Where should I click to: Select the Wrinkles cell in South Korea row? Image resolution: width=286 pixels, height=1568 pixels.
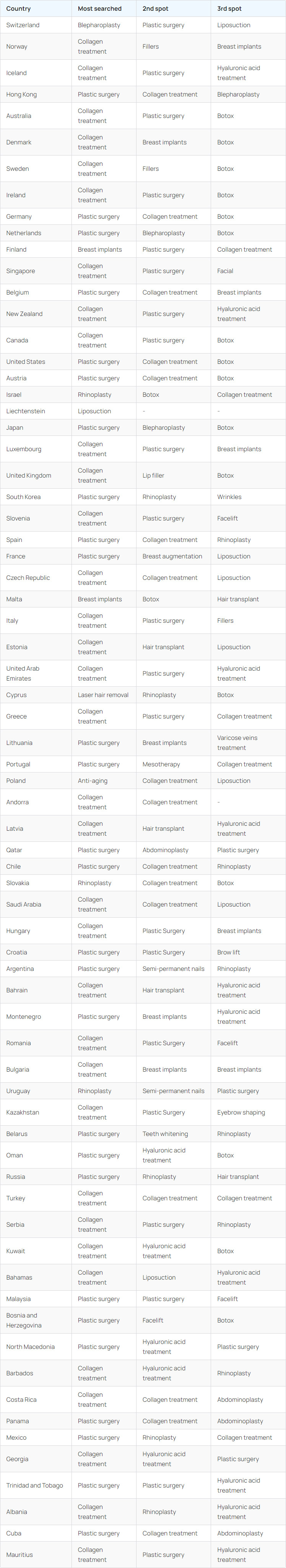click(229, 497)
